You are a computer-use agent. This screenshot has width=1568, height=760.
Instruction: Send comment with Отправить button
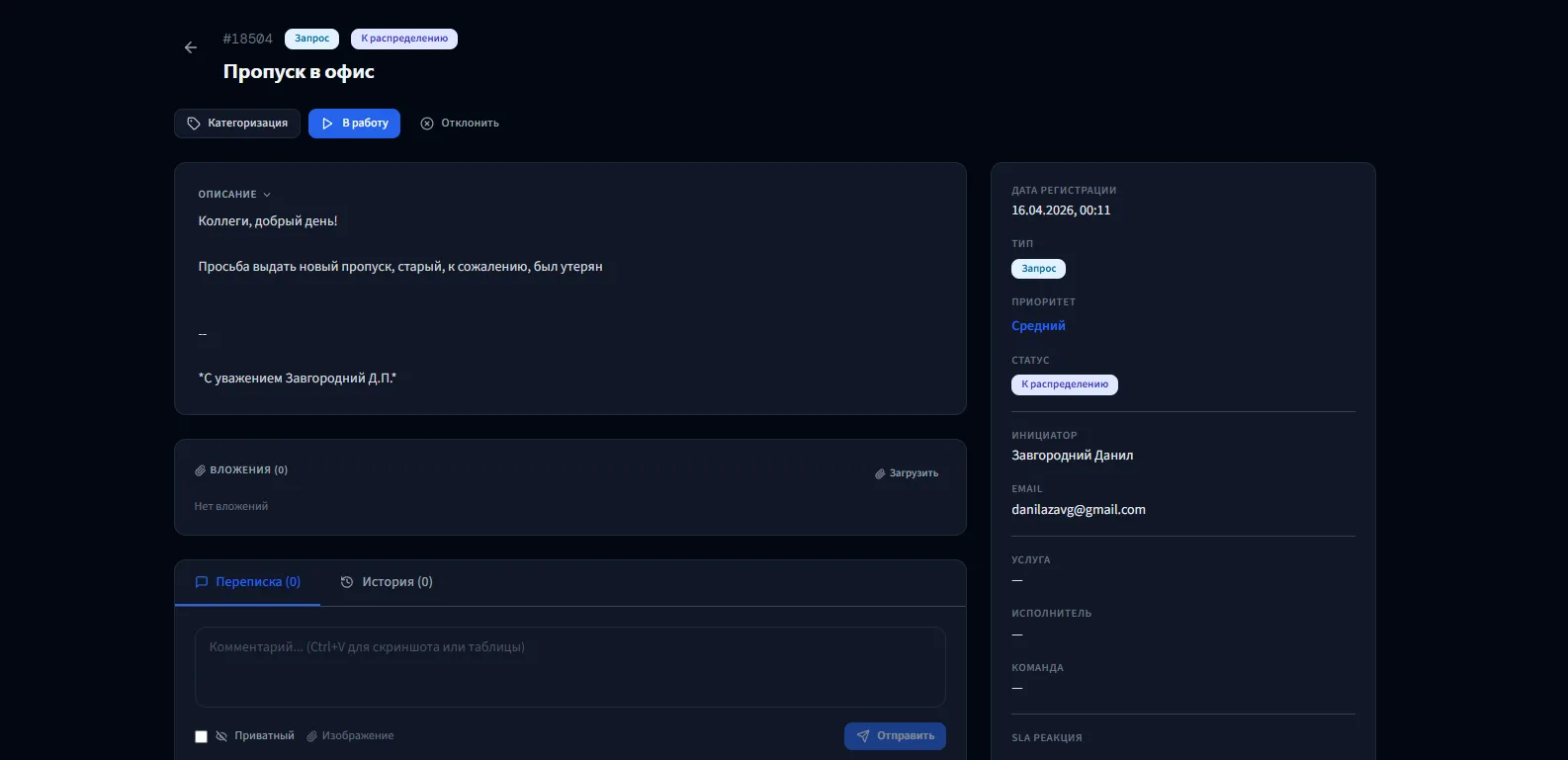click(895, 736)
